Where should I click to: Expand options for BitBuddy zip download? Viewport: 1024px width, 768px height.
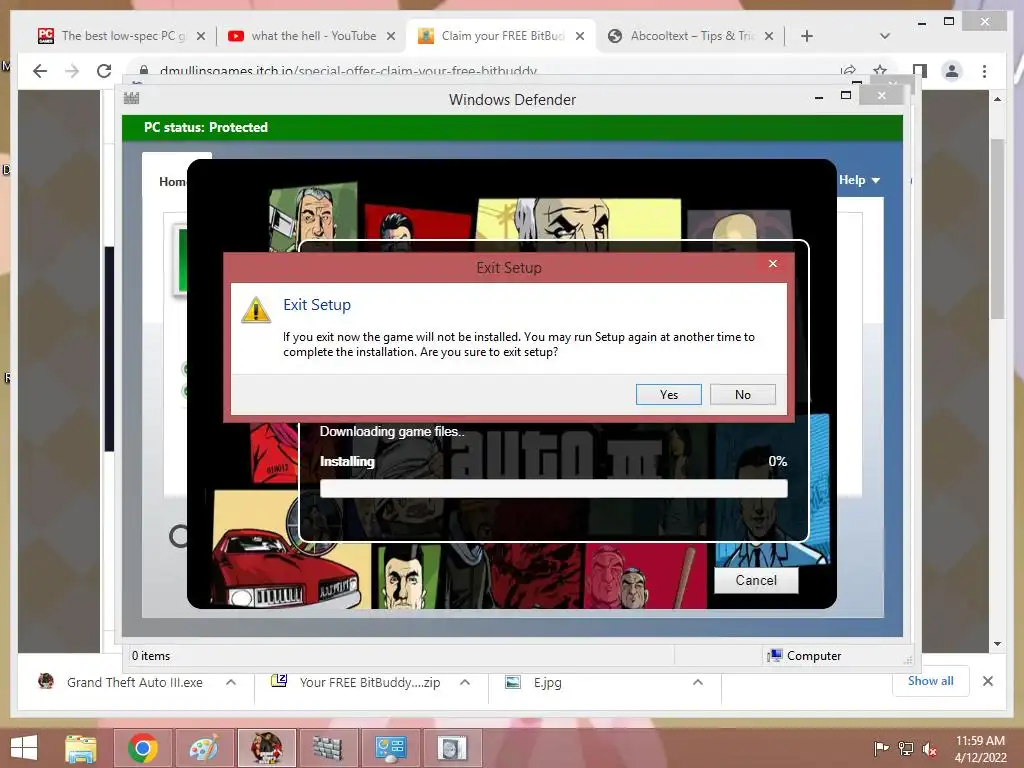click(x=465, y=682)
